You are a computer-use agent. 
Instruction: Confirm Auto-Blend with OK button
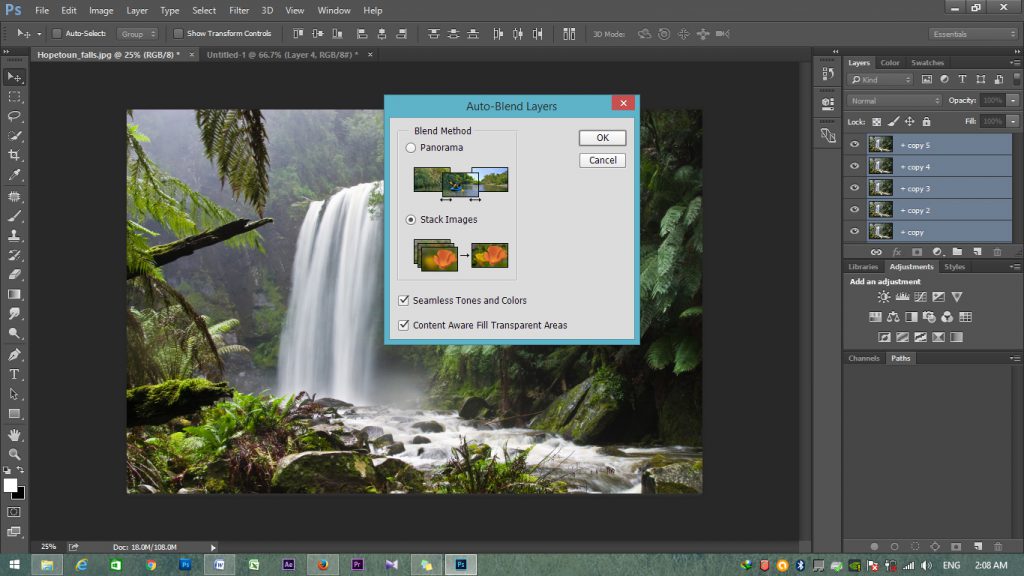602,138
